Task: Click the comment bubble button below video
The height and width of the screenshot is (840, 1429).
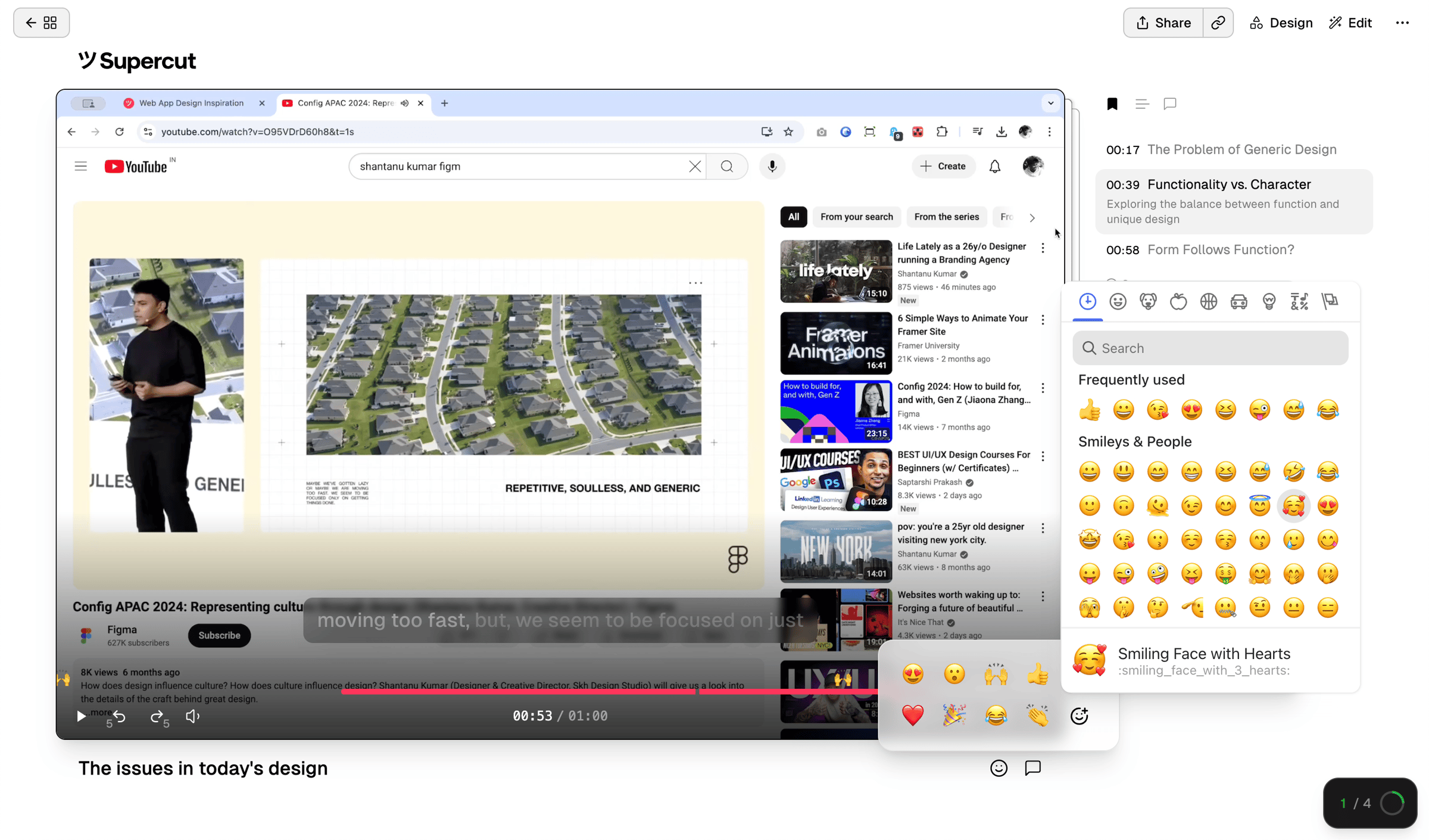Action: (1032, 768)
